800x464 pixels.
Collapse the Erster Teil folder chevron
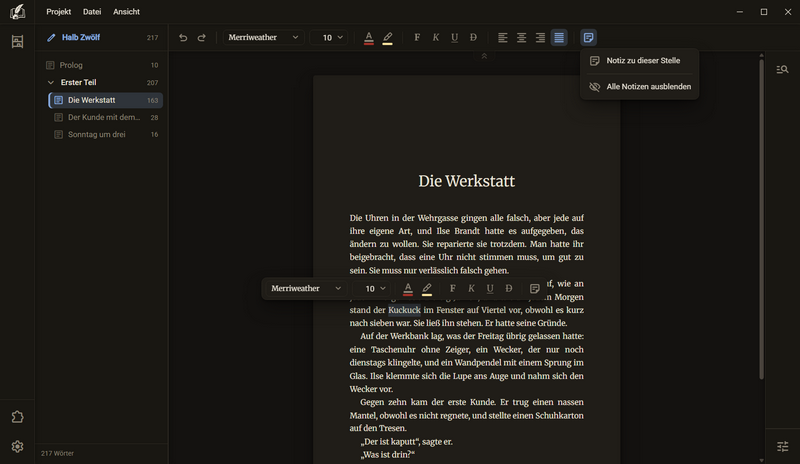click(x=51, y=82)
